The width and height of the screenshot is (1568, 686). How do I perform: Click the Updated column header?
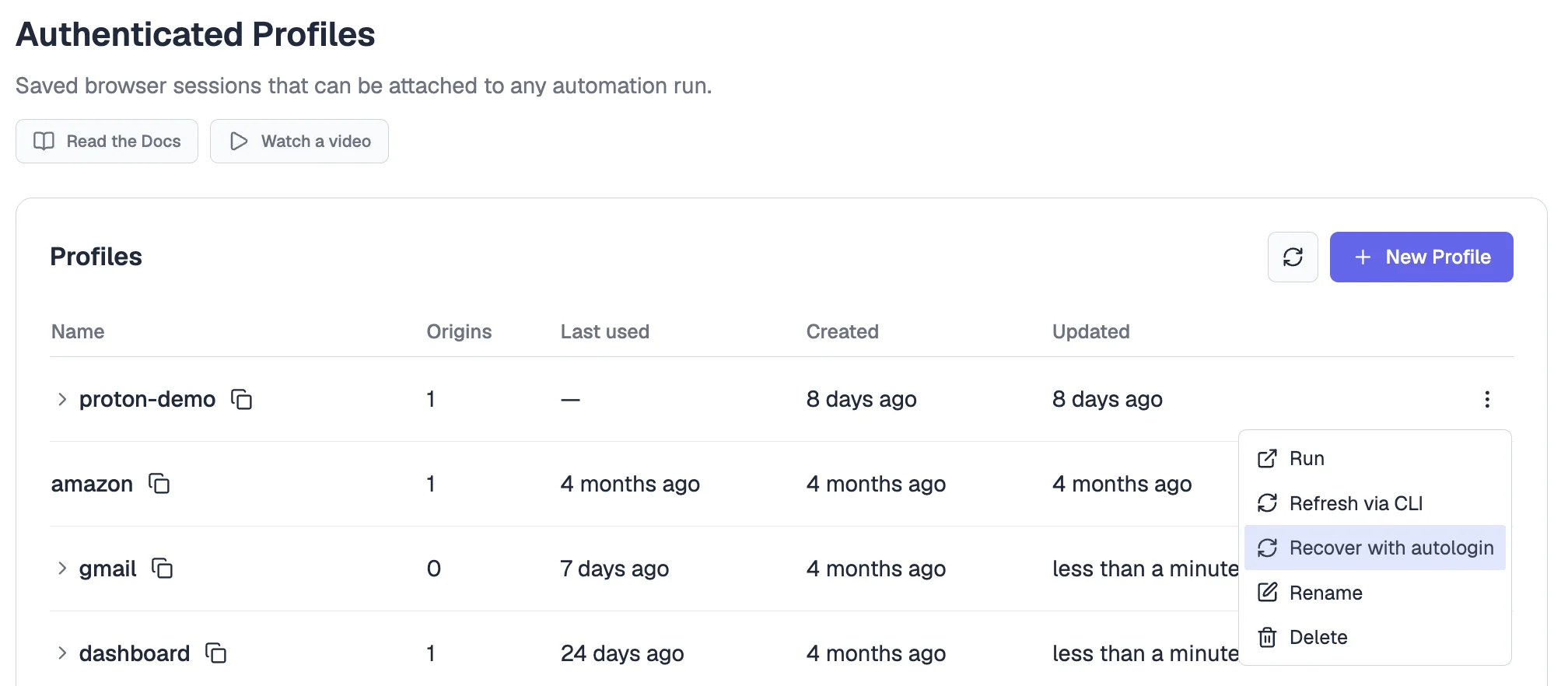pos(1091,331)
